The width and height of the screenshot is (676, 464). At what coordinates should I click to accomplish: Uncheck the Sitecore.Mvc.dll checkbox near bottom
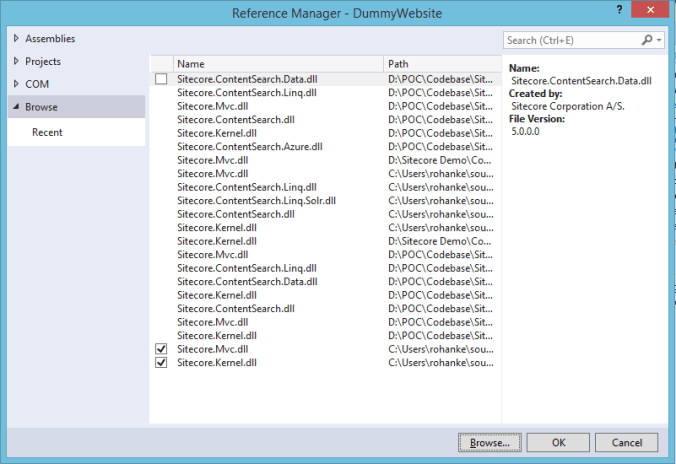(161, 349)
